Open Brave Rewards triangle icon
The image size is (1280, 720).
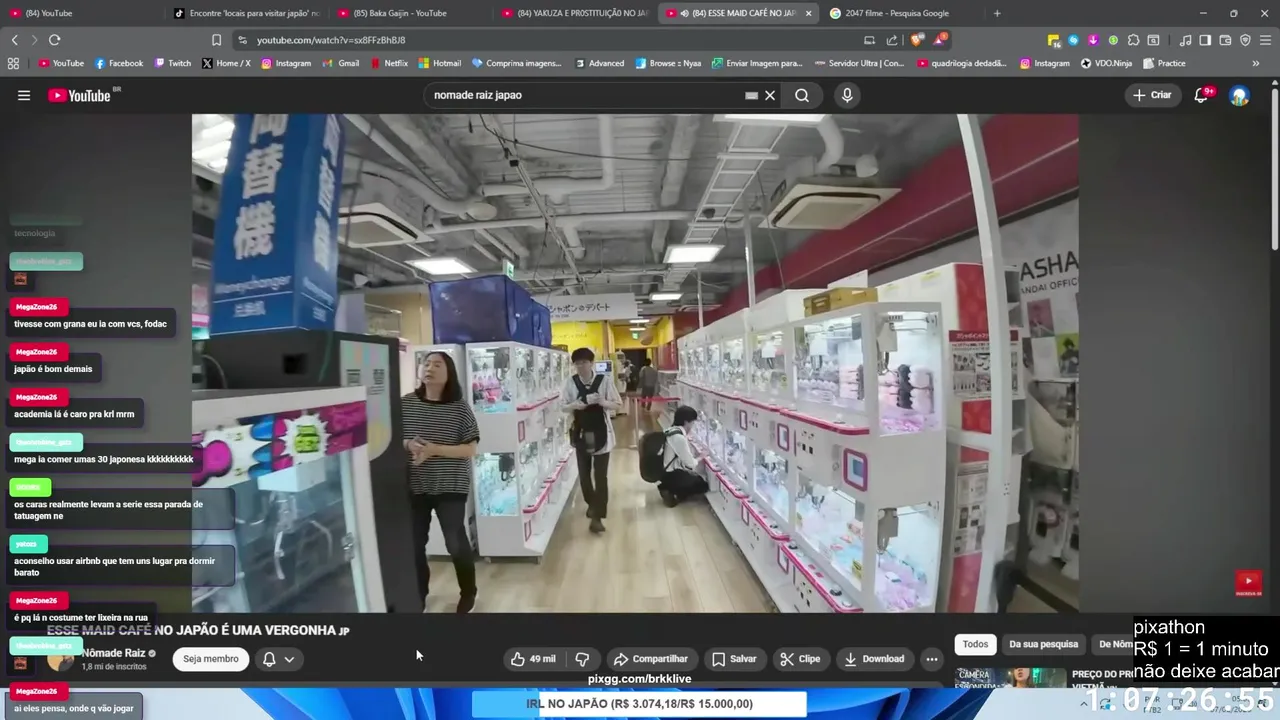[x=939, y=40]
